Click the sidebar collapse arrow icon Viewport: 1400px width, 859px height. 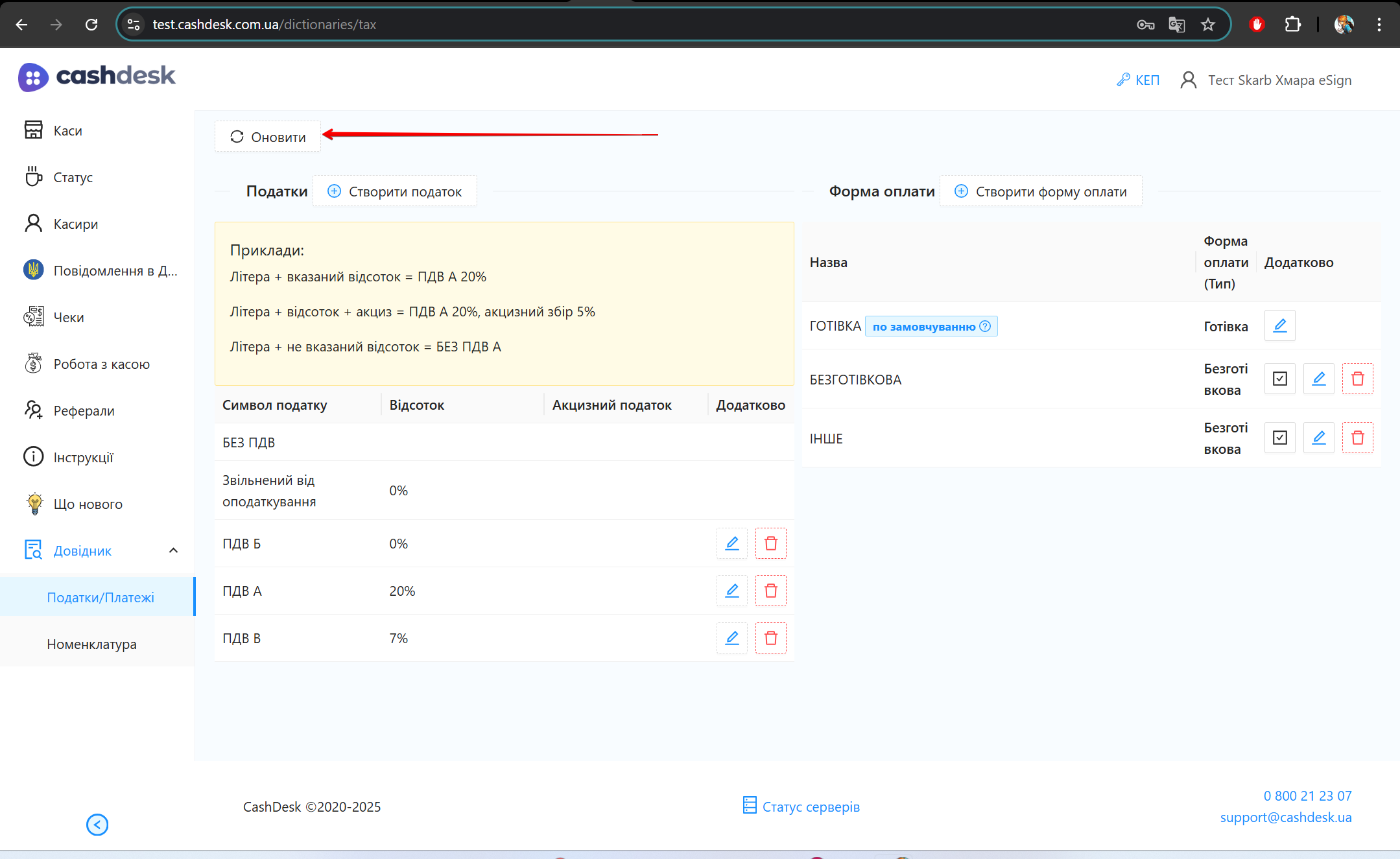(x=97, y=825)
